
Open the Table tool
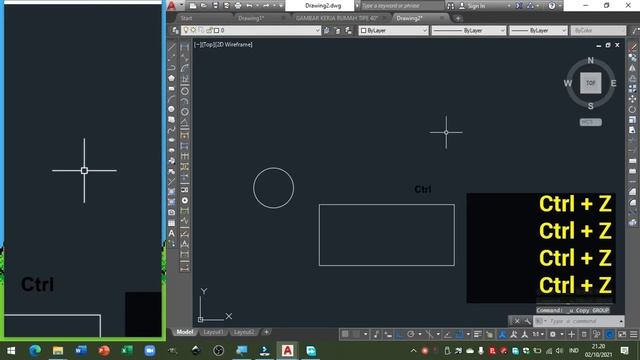click(172, 223)
